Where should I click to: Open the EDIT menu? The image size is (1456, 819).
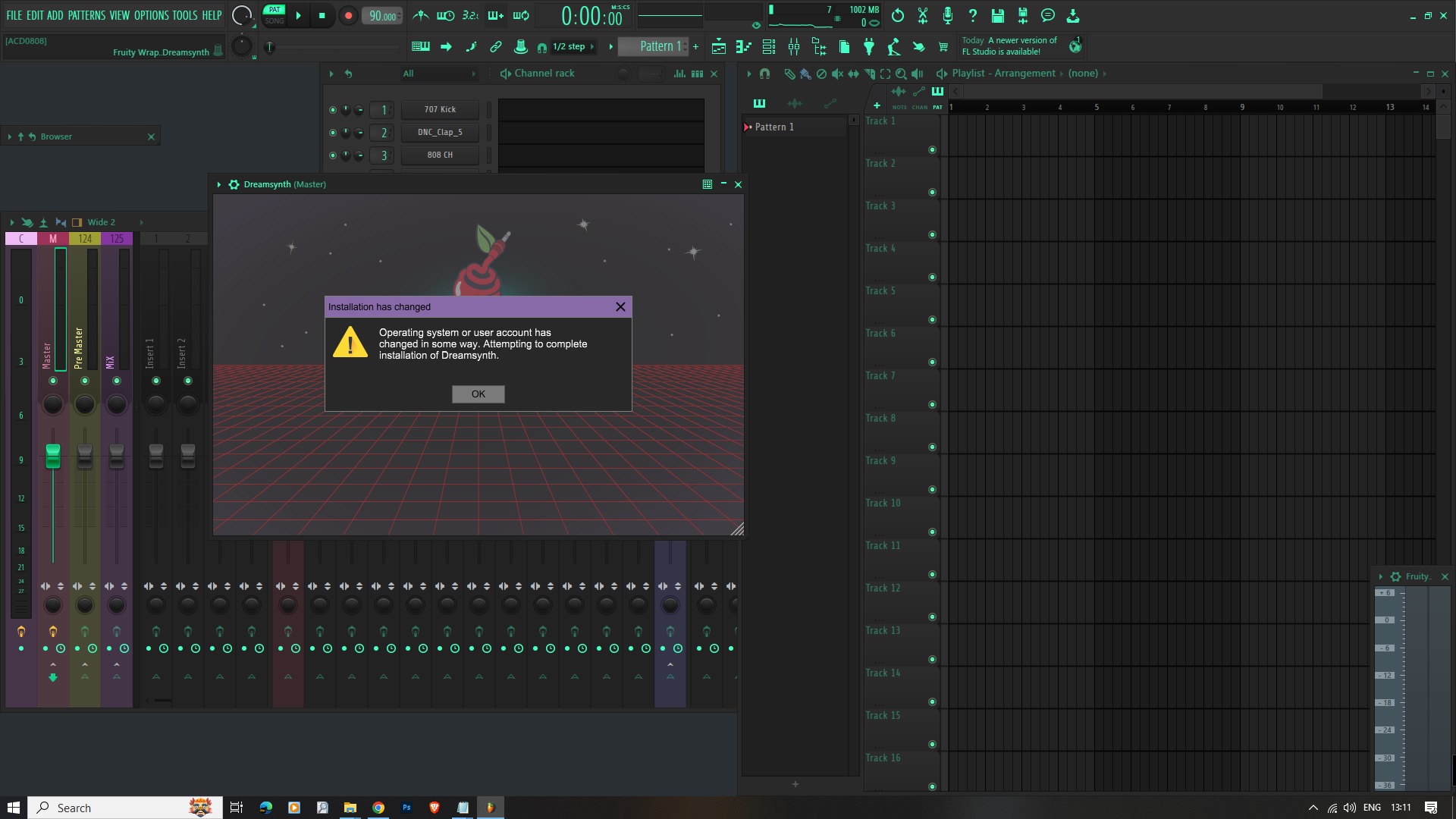pos(35,15)
